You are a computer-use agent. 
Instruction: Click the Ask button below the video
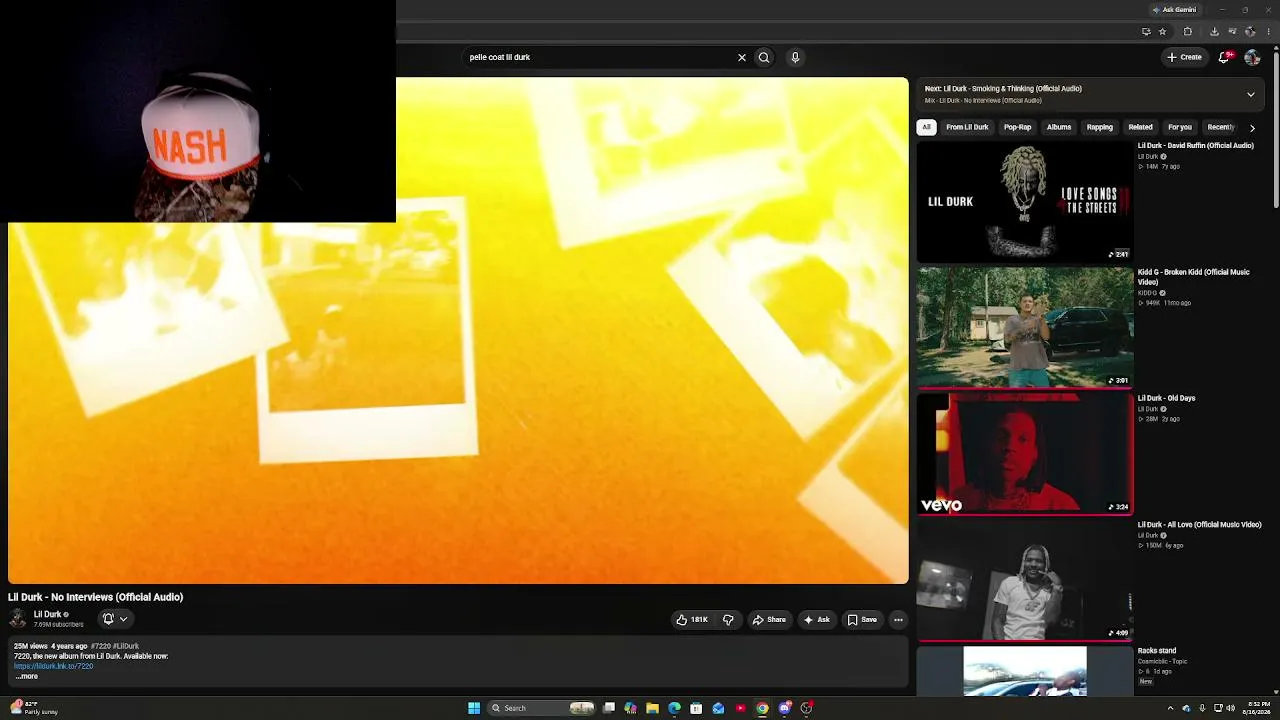(x=817, y=620)
